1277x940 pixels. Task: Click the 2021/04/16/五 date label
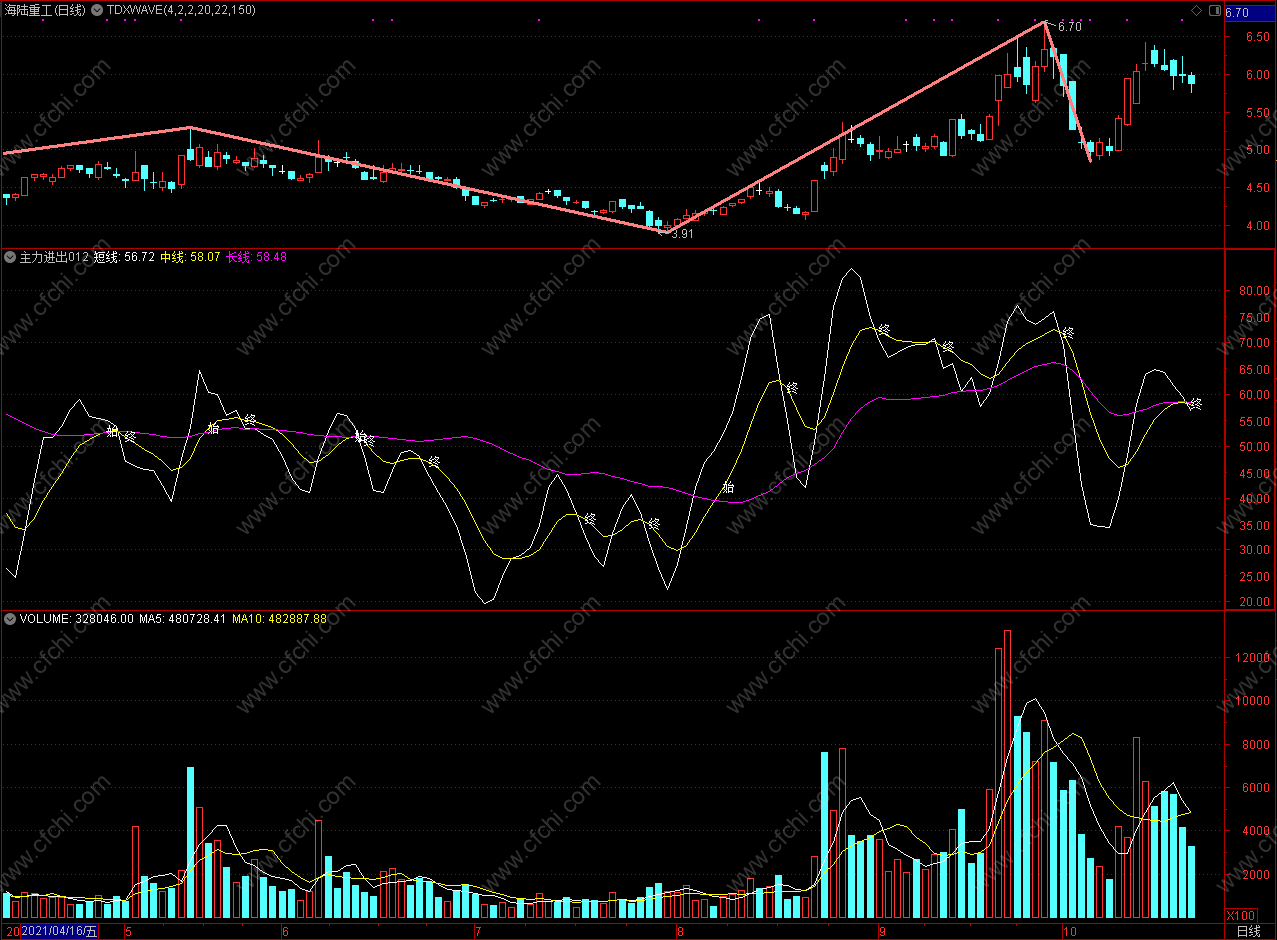[60, 931]
